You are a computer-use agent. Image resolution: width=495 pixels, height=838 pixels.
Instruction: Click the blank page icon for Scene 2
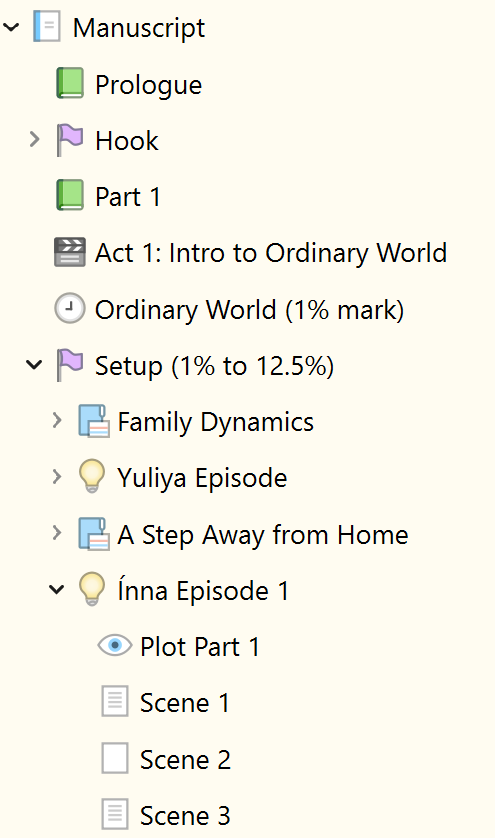tap(115, 758)
